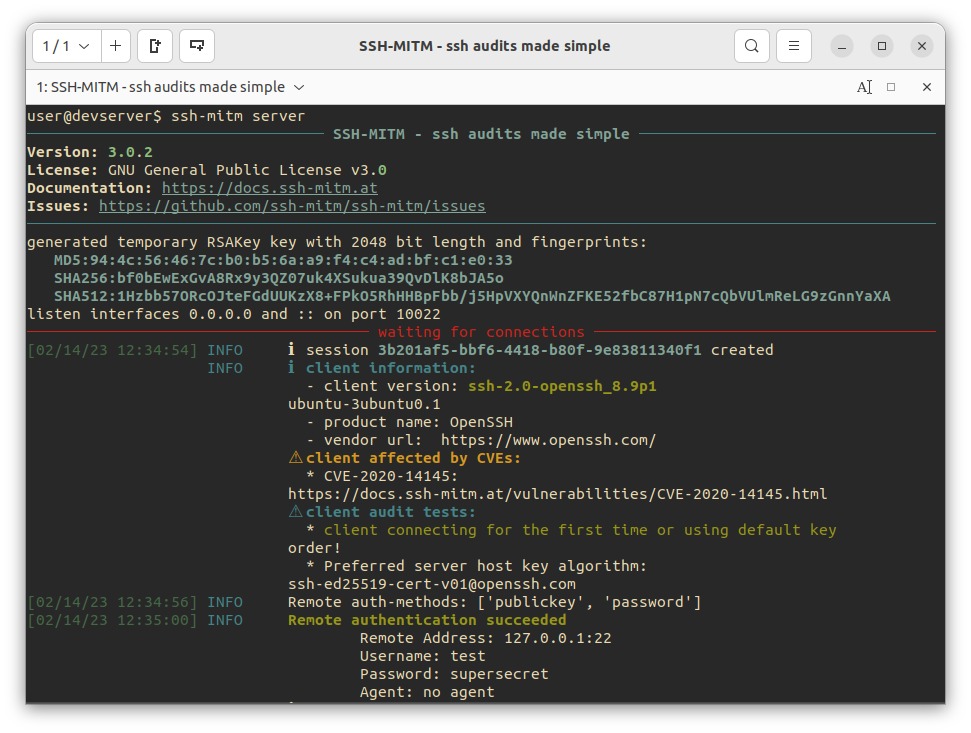Click the 'Remote auth-methods' line
Viewport: 971px width, 733px height.
pos(494,602)
